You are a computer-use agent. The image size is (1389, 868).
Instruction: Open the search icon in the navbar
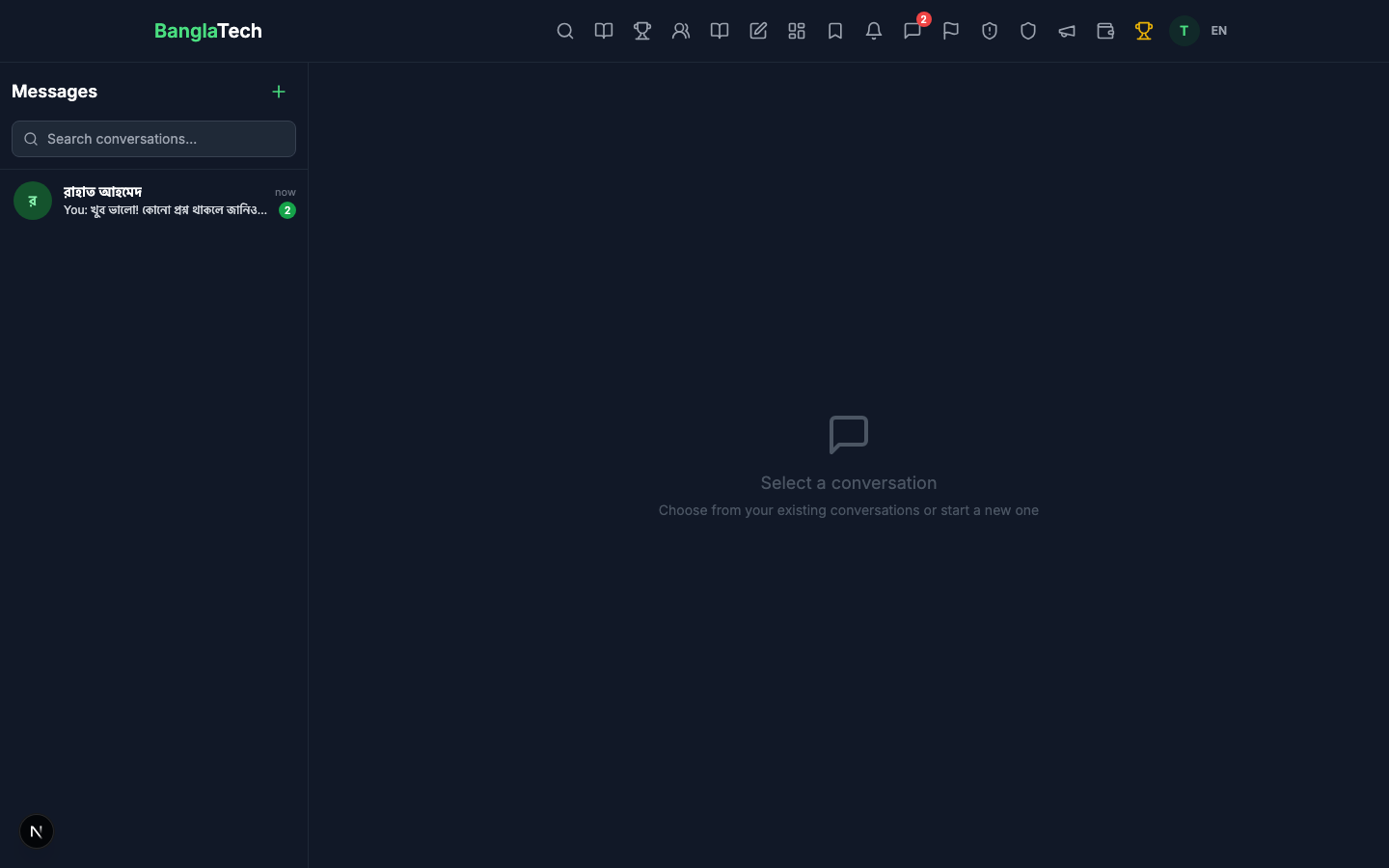pyautogui.click(x=565, y=31)
